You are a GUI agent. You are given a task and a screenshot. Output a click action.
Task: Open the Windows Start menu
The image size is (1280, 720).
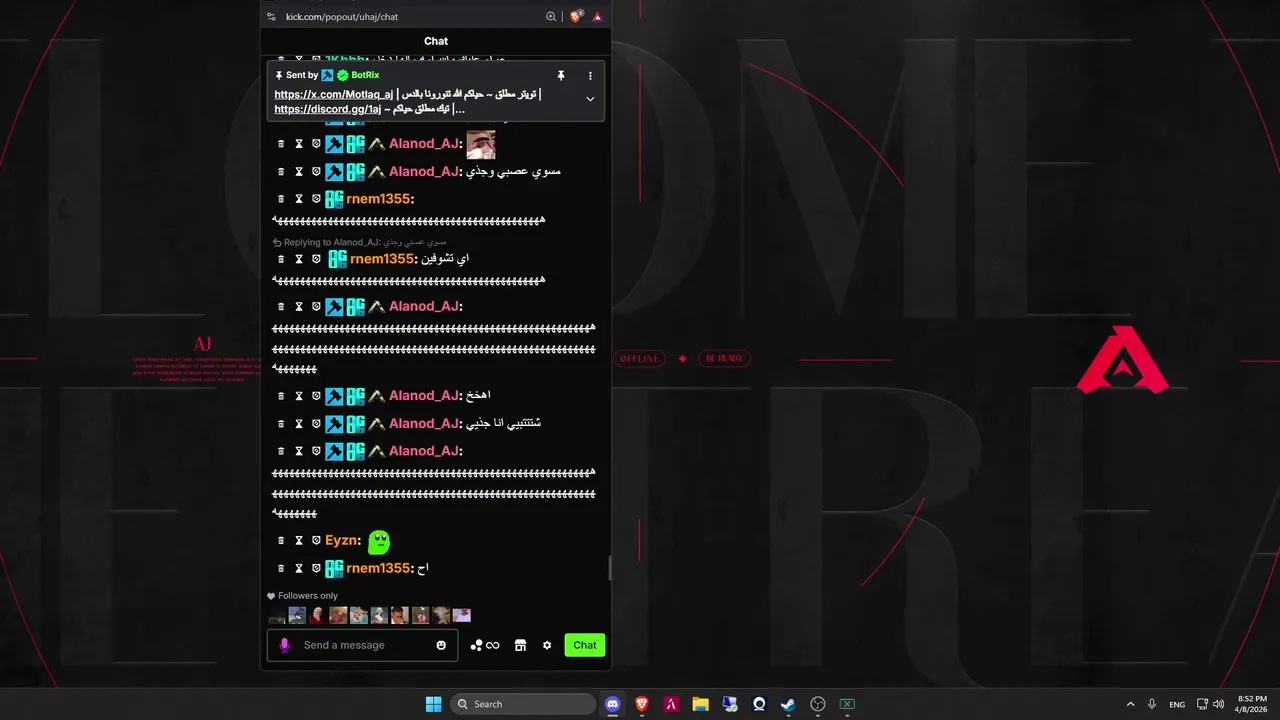click(433, 704)
